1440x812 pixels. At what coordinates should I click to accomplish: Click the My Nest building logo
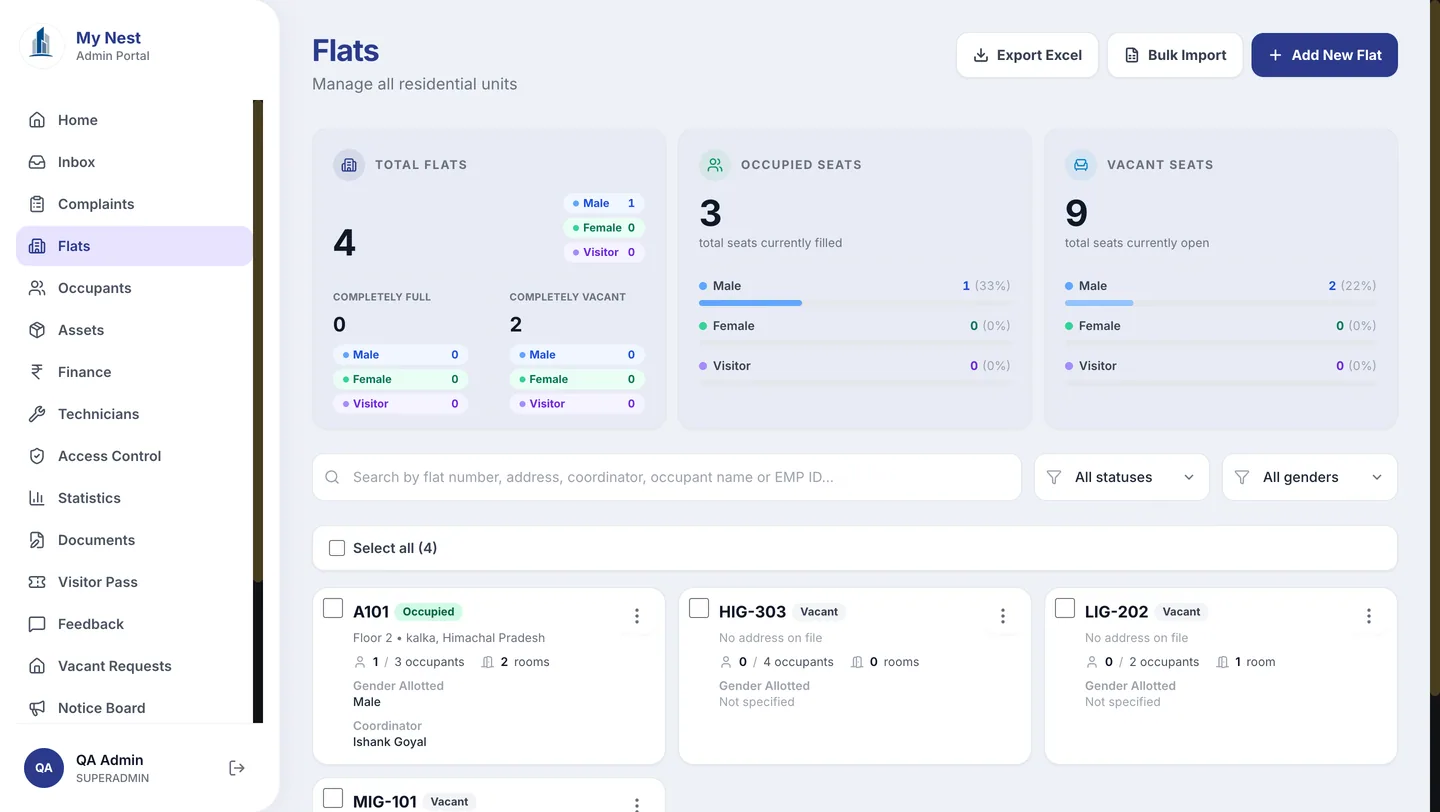42,44
